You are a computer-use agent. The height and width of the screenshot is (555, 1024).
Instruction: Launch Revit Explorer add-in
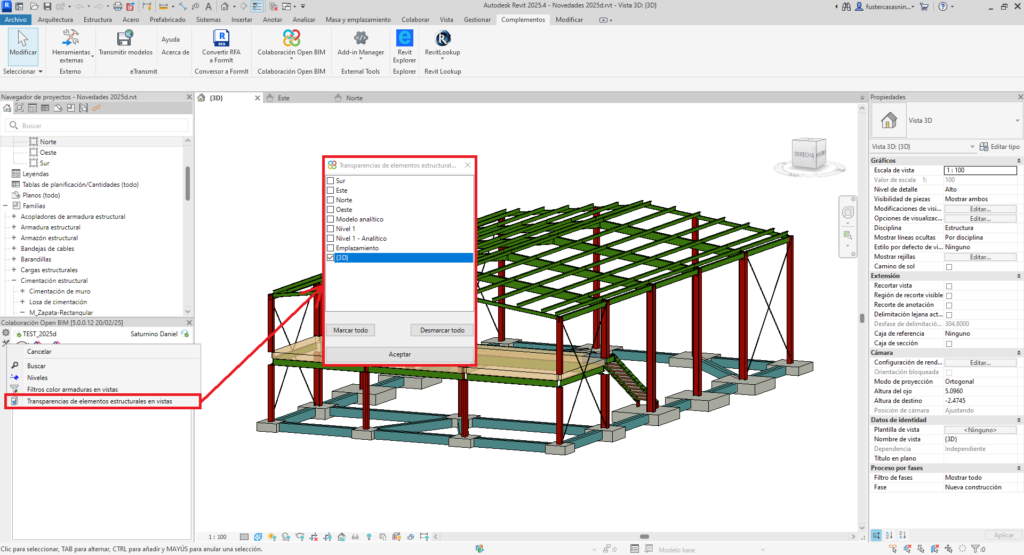[405, 38]
